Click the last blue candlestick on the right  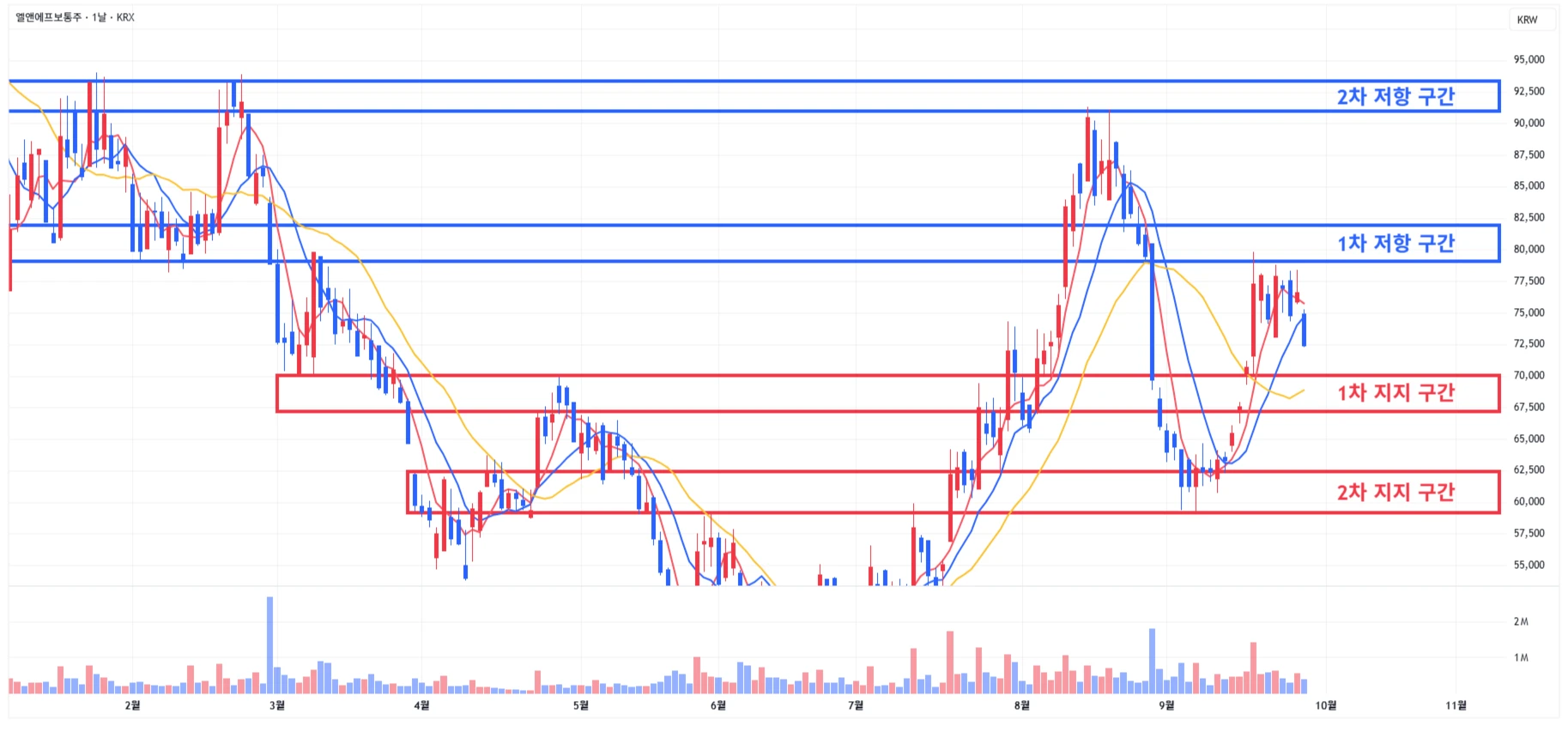click(x=1305, y=330)
